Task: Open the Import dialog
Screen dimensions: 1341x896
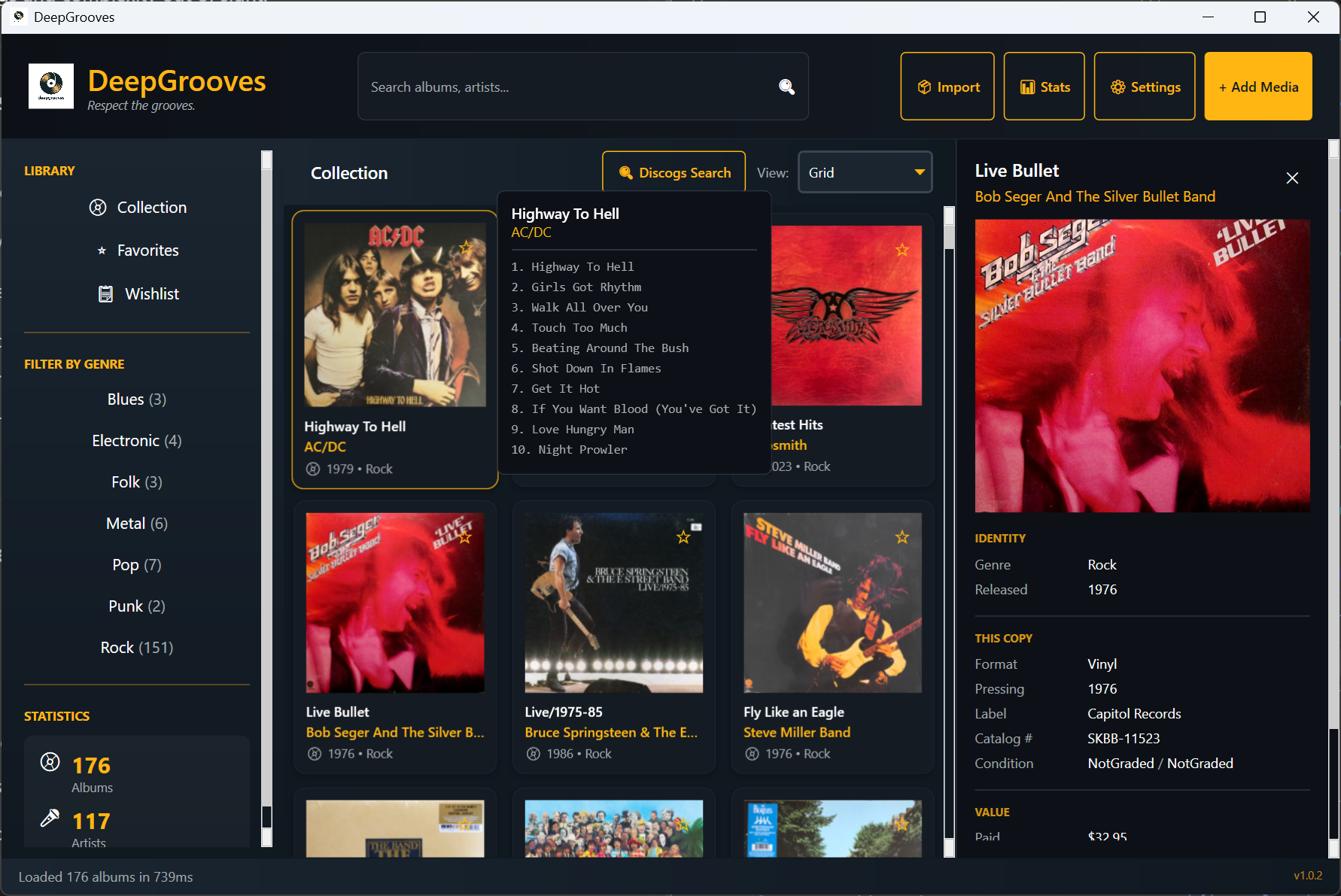Action: pos(947,86)
